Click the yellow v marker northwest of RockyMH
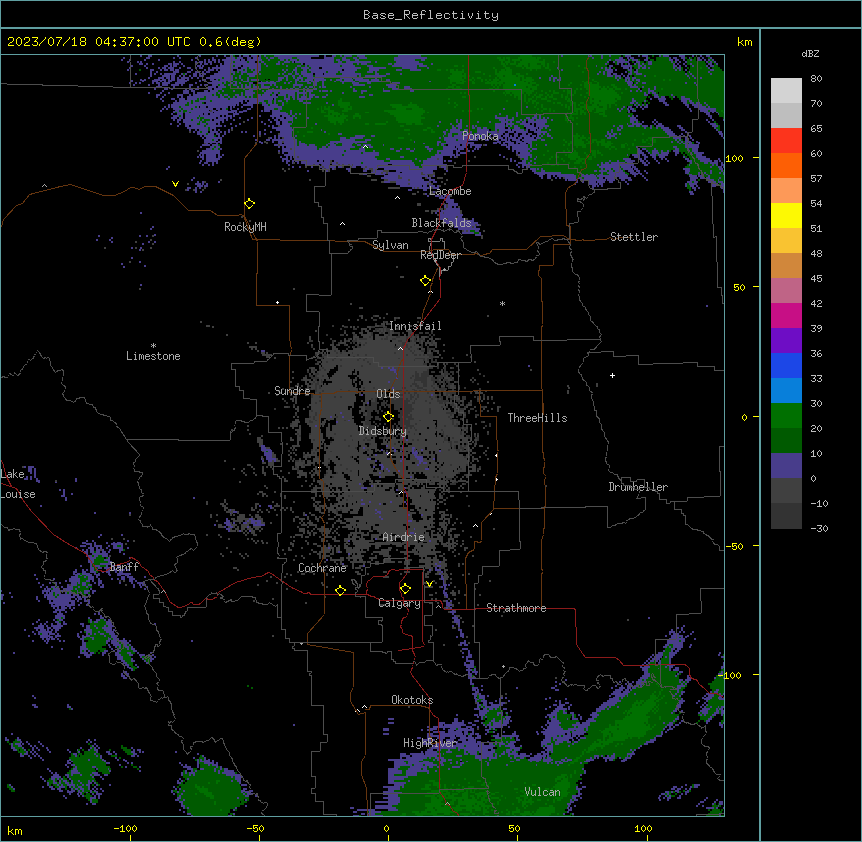The width and height of the screenshot is (862, 842). click(x=175, y=184)
